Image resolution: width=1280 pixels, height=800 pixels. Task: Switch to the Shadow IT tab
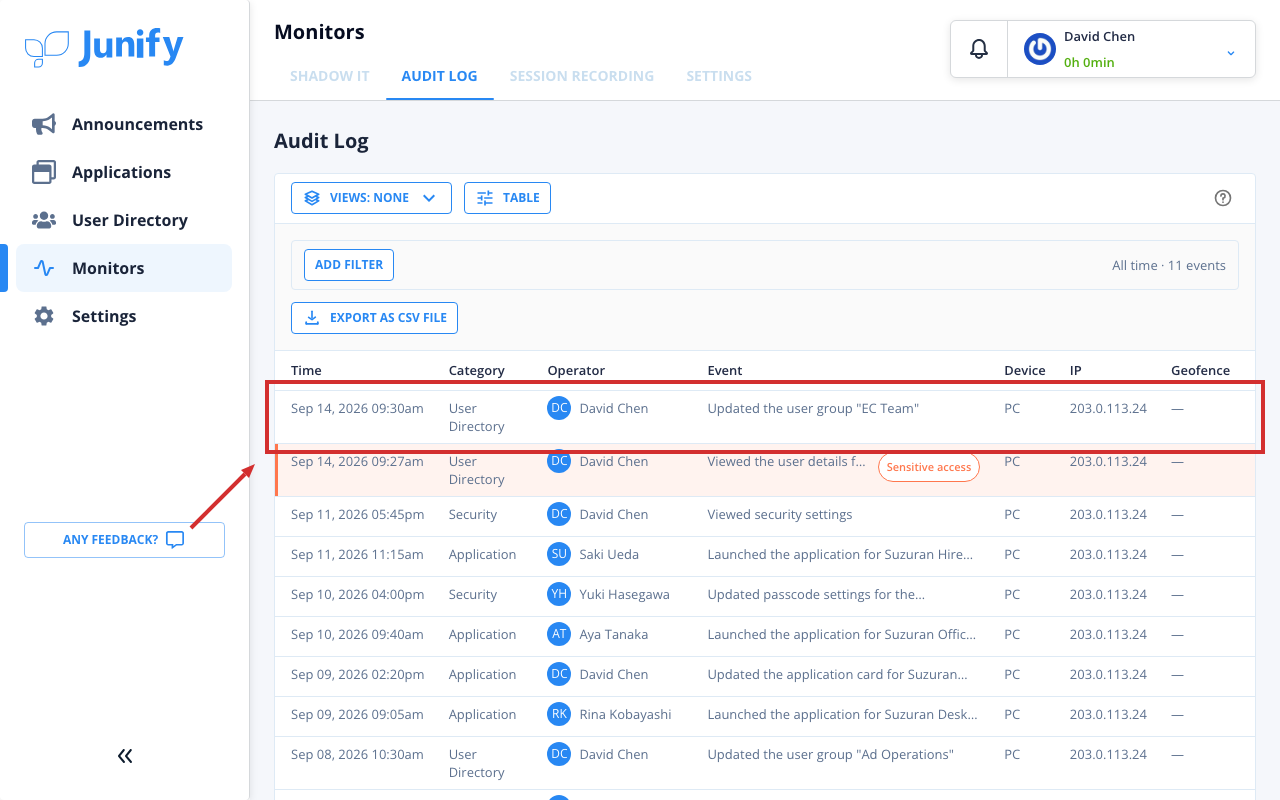[330, 76]
